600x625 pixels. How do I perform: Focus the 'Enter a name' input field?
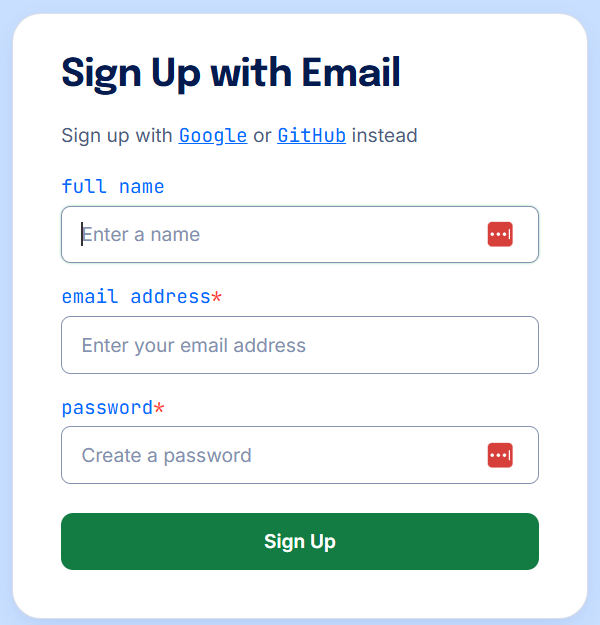pos(270,235)
